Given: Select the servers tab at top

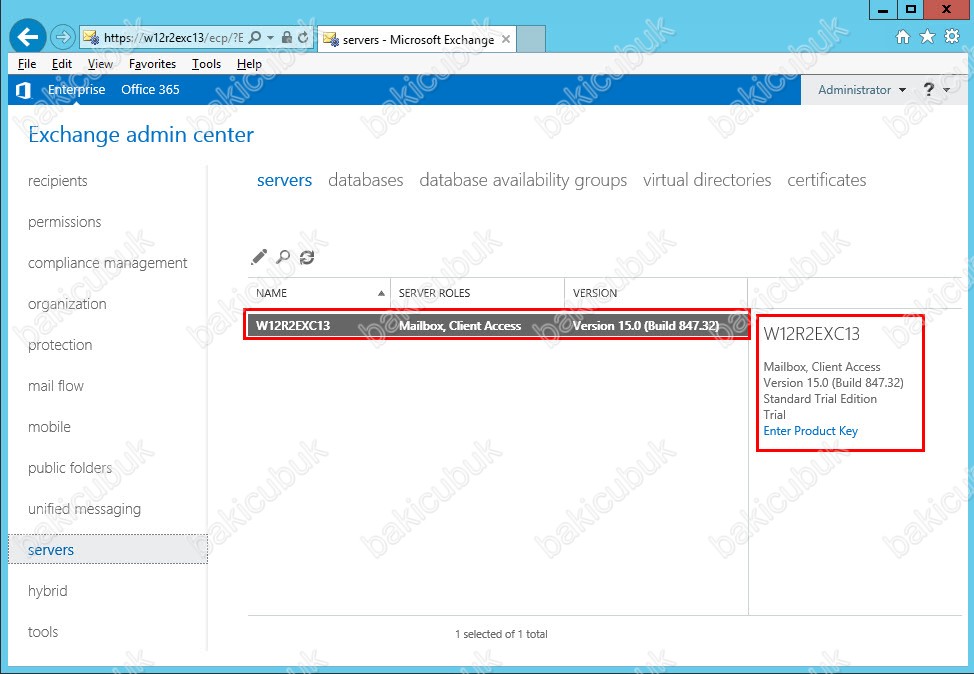Looking at the screenshot, I should coord(284,180).
